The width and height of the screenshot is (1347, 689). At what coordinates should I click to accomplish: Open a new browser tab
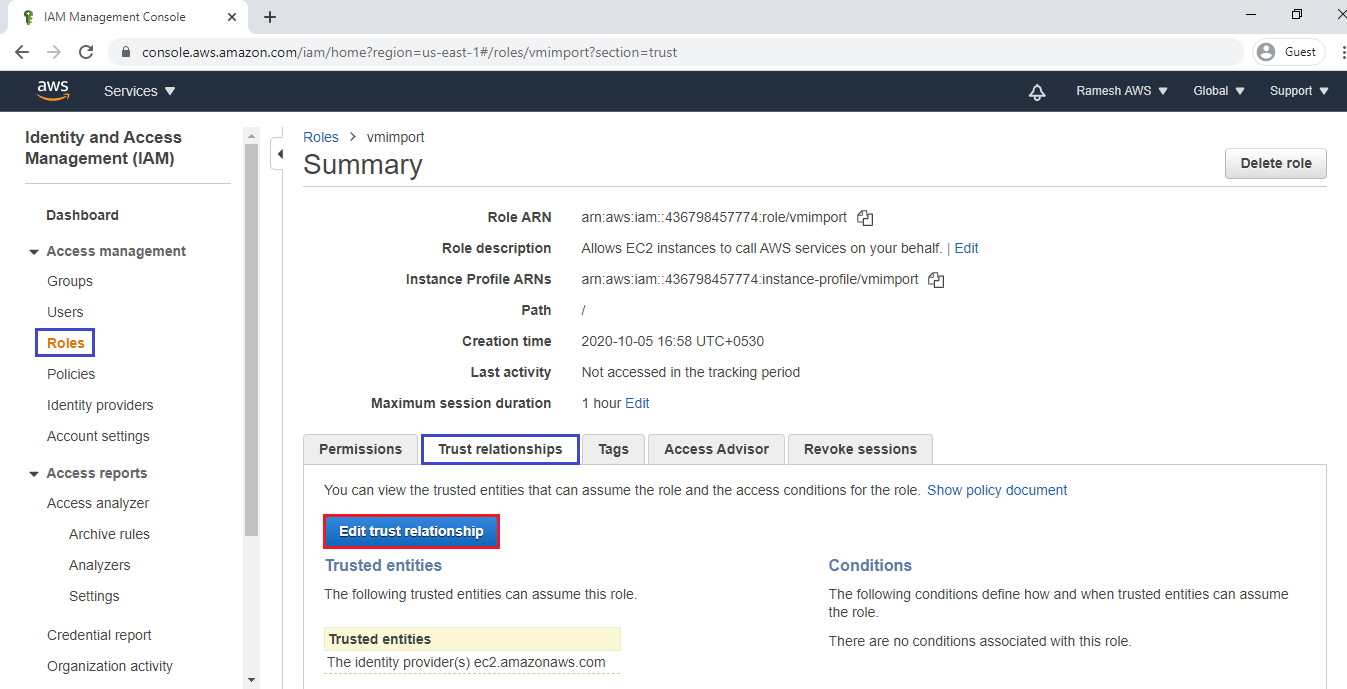pyautogui.click(x=270, y=17)
